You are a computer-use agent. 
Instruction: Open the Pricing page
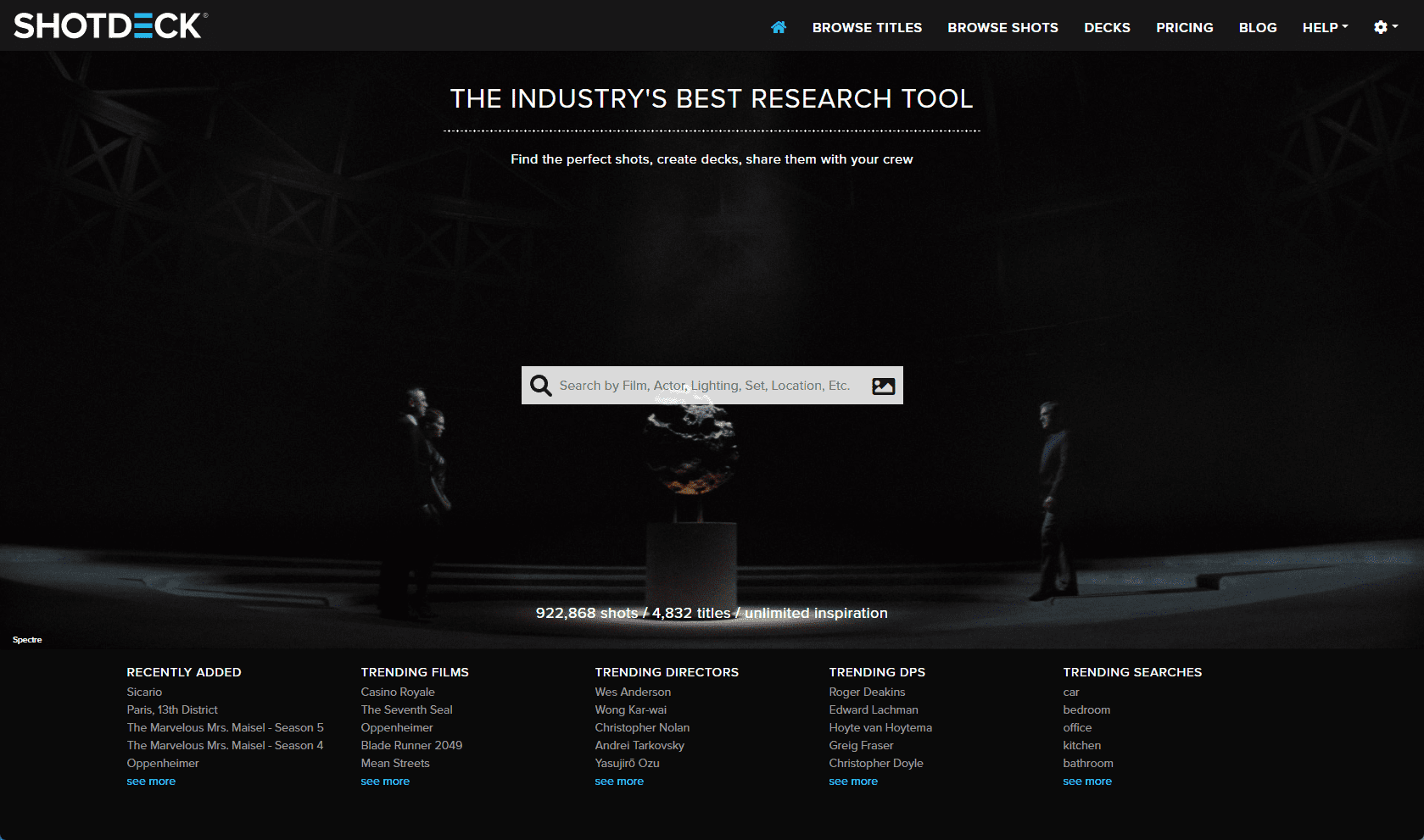(1184, 27)
